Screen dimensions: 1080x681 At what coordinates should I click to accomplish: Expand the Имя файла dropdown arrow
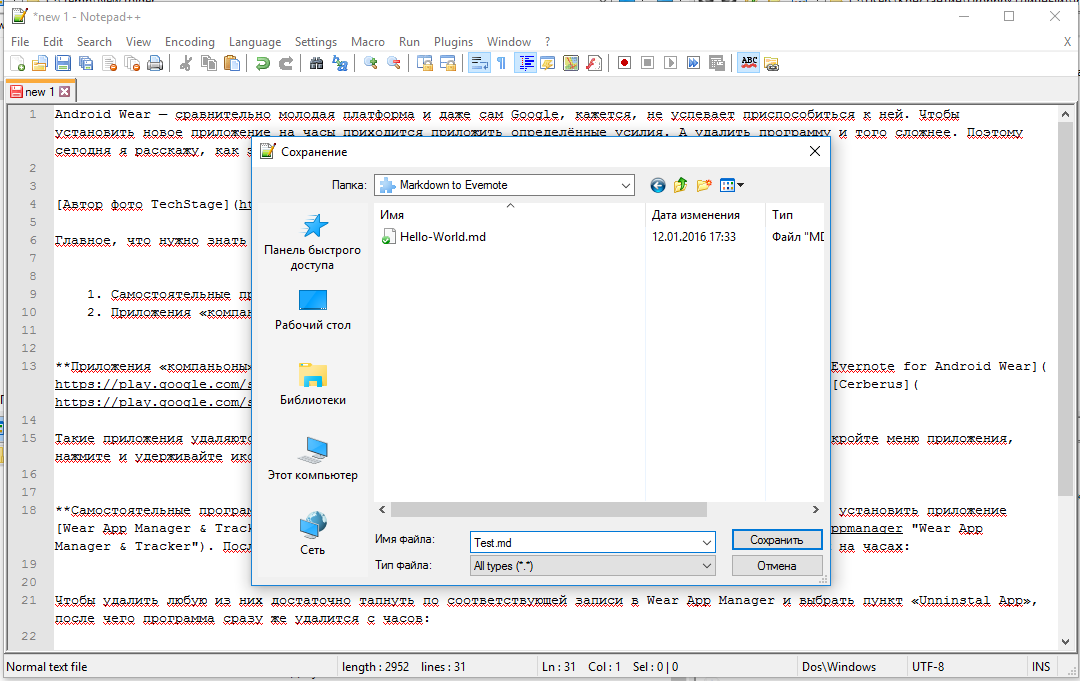click(707, 543)
